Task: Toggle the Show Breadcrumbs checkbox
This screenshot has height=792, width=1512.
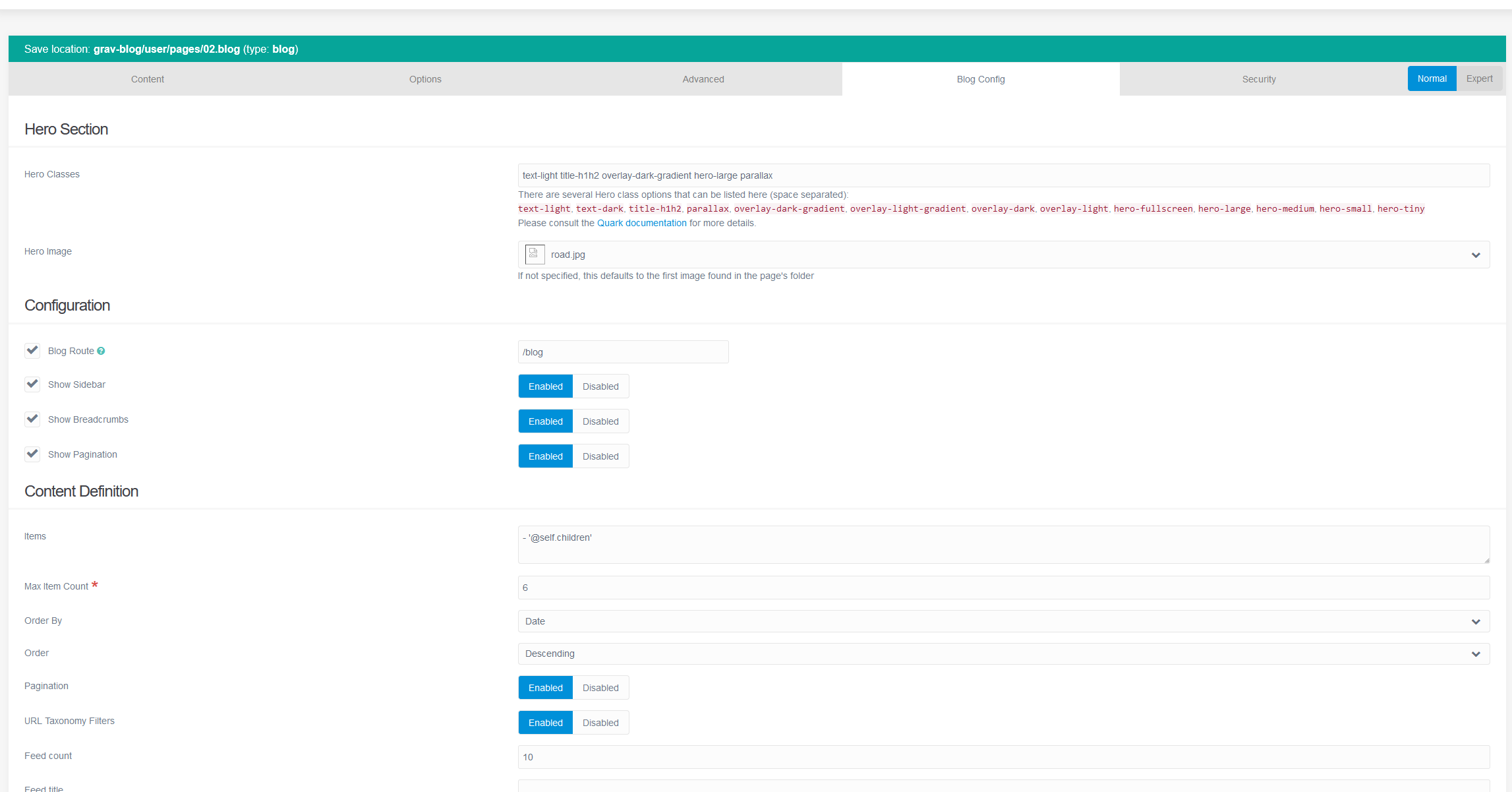Action: pos(32,419)
